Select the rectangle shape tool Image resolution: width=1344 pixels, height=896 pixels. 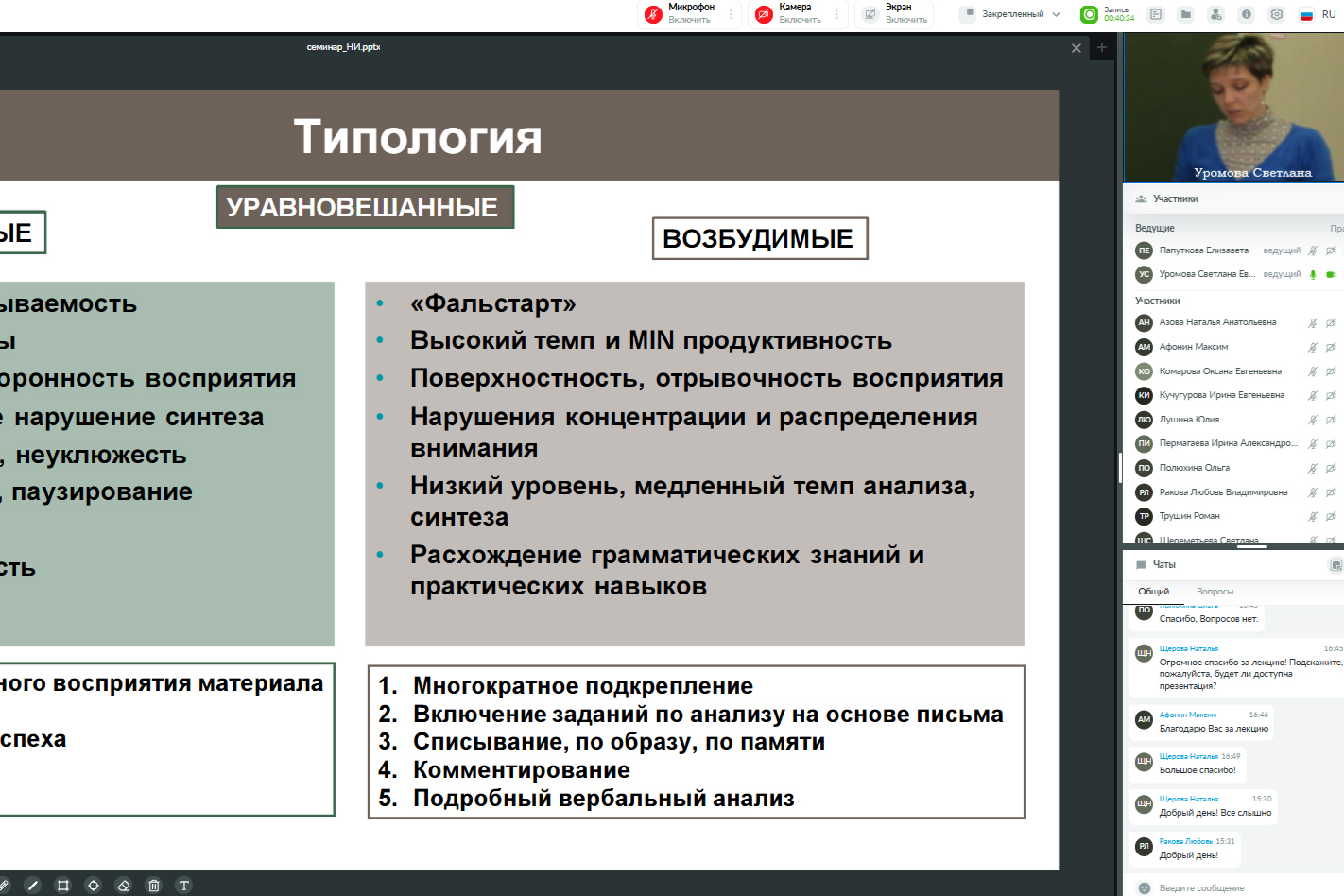tap(63, 886)
